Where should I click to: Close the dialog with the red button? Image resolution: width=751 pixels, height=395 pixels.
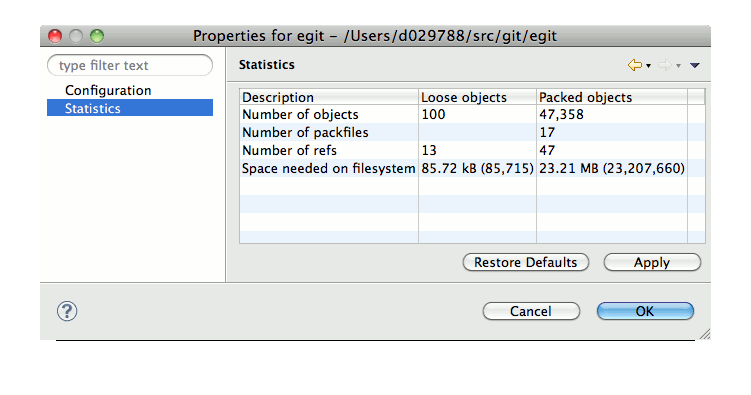coord(55,36)
